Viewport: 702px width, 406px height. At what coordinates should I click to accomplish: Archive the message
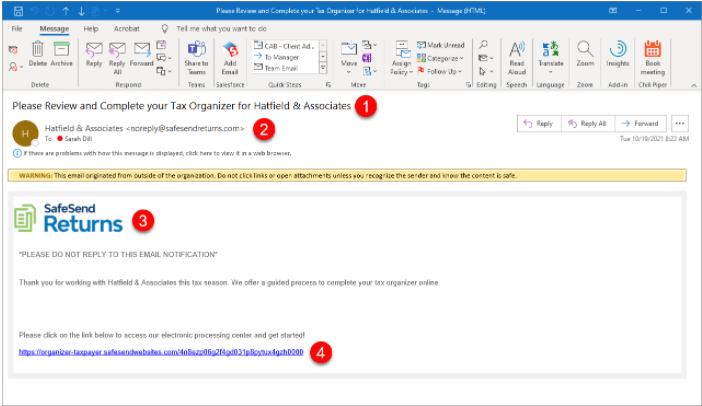click(61, 54)
